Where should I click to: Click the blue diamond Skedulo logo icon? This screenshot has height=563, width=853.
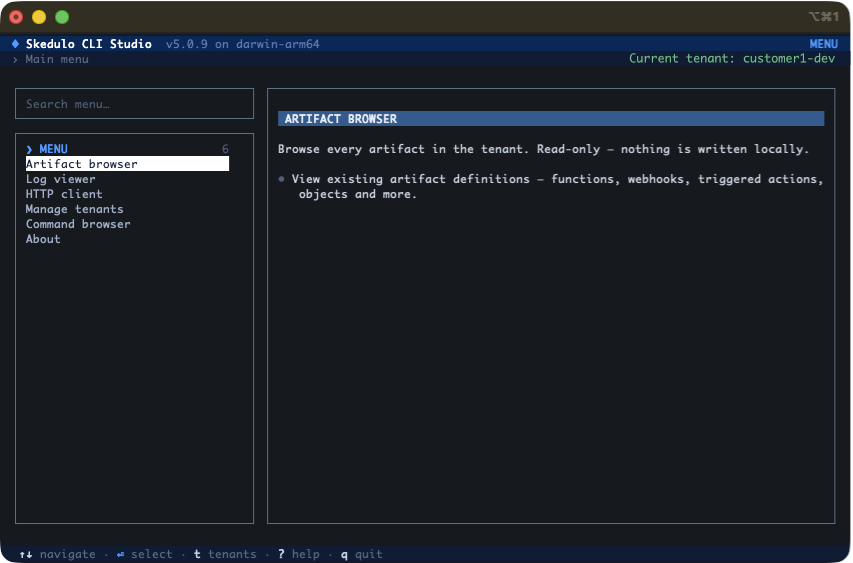[x=15, y=44]
